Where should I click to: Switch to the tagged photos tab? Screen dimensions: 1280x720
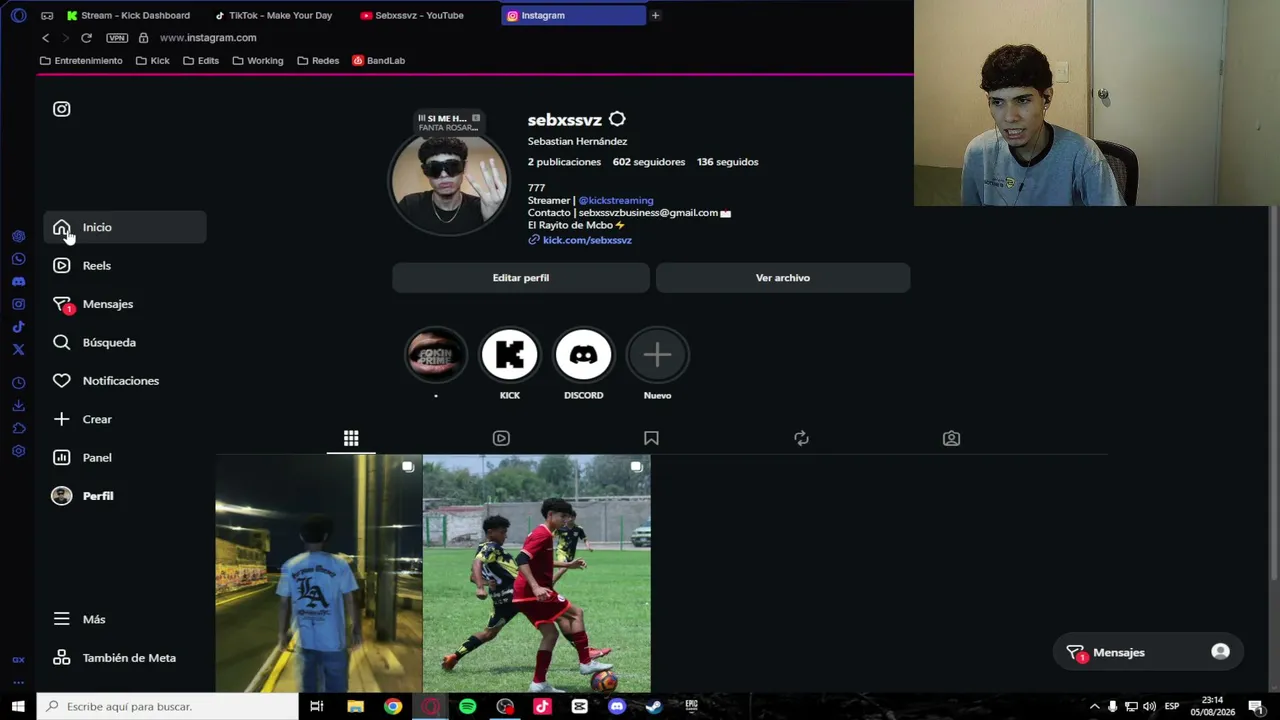(x=951, y=438)
